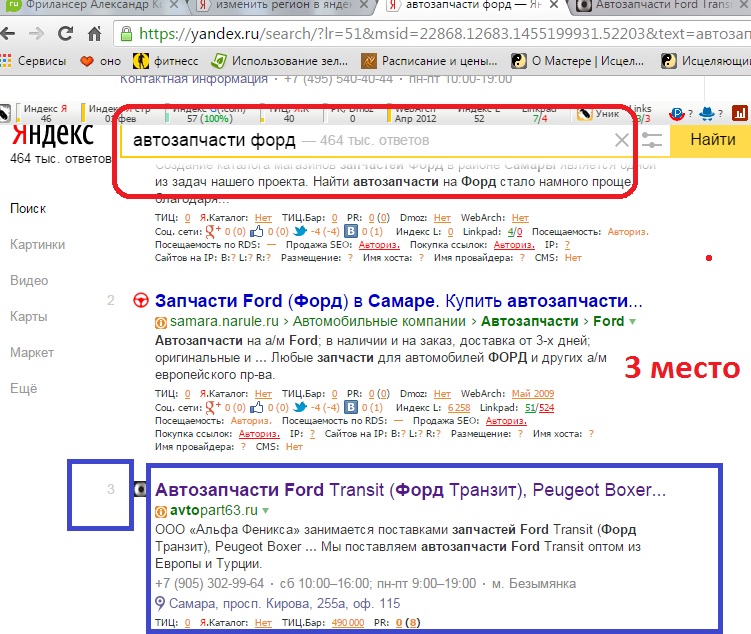Click RDS bar chart icon at far right
751x634 pixels.
point(740,113)
